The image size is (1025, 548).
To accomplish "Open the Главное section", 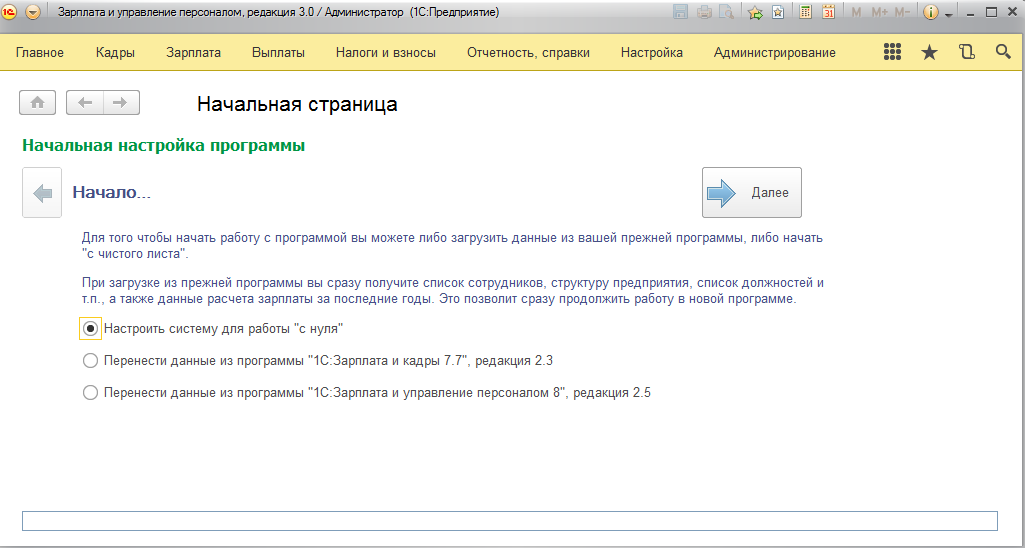I will (40, 53).
